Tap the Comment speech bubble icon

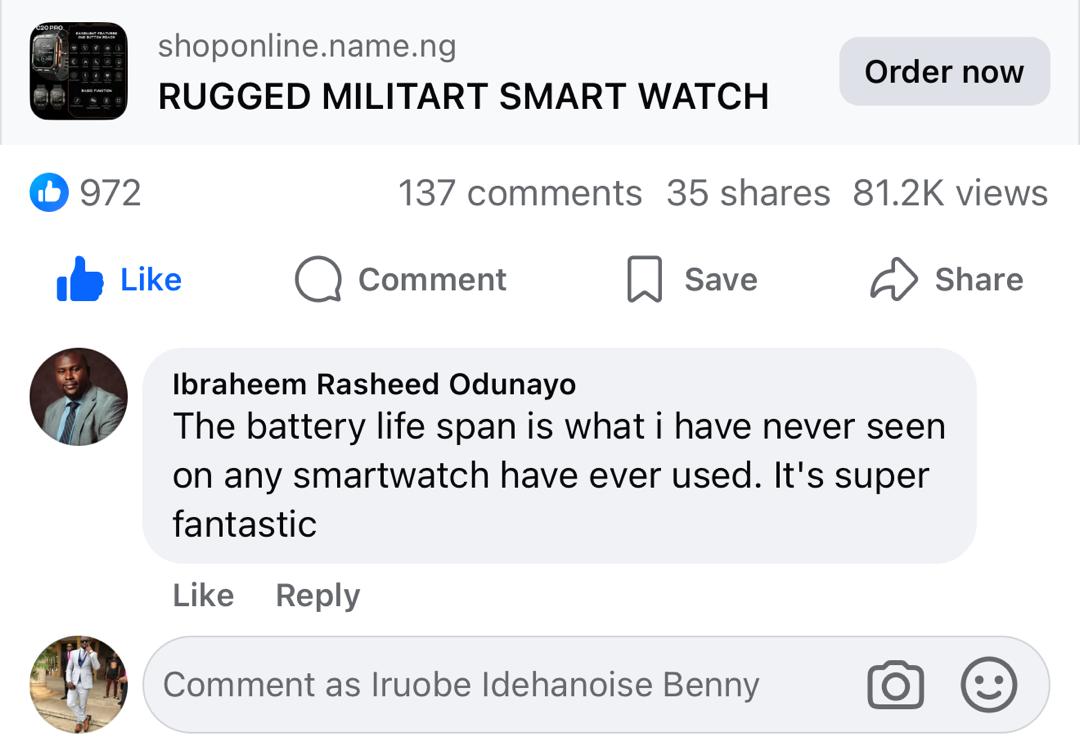click(x=318, y=280)
